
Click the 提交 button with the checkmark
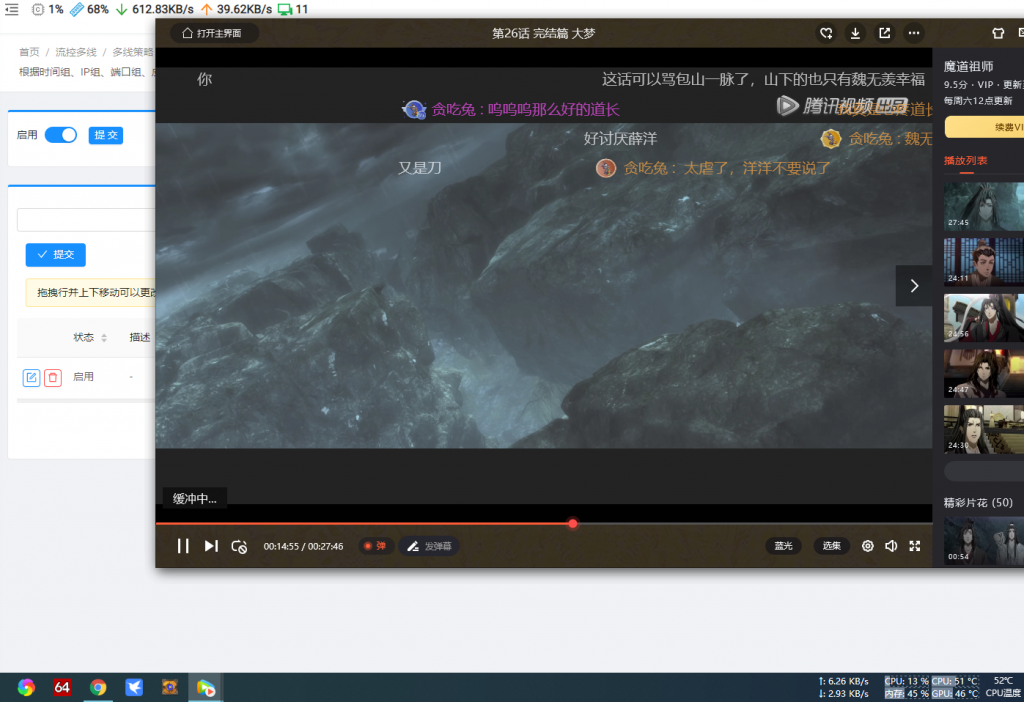point(56,255)
